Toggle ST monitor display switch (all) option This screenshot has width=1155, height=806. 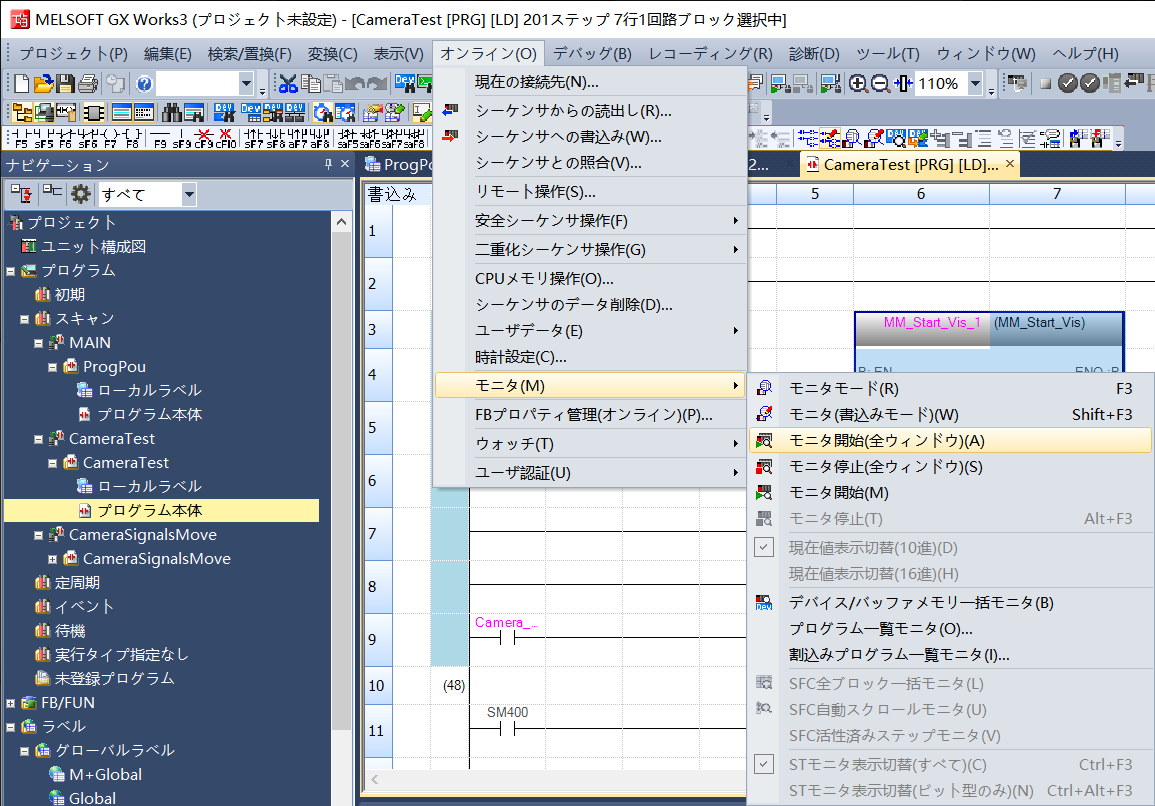coord(887,765)
